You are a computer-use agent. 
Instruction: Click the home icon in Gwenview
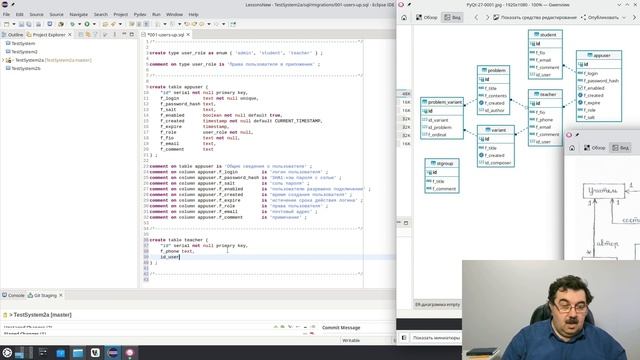(404, 18)
